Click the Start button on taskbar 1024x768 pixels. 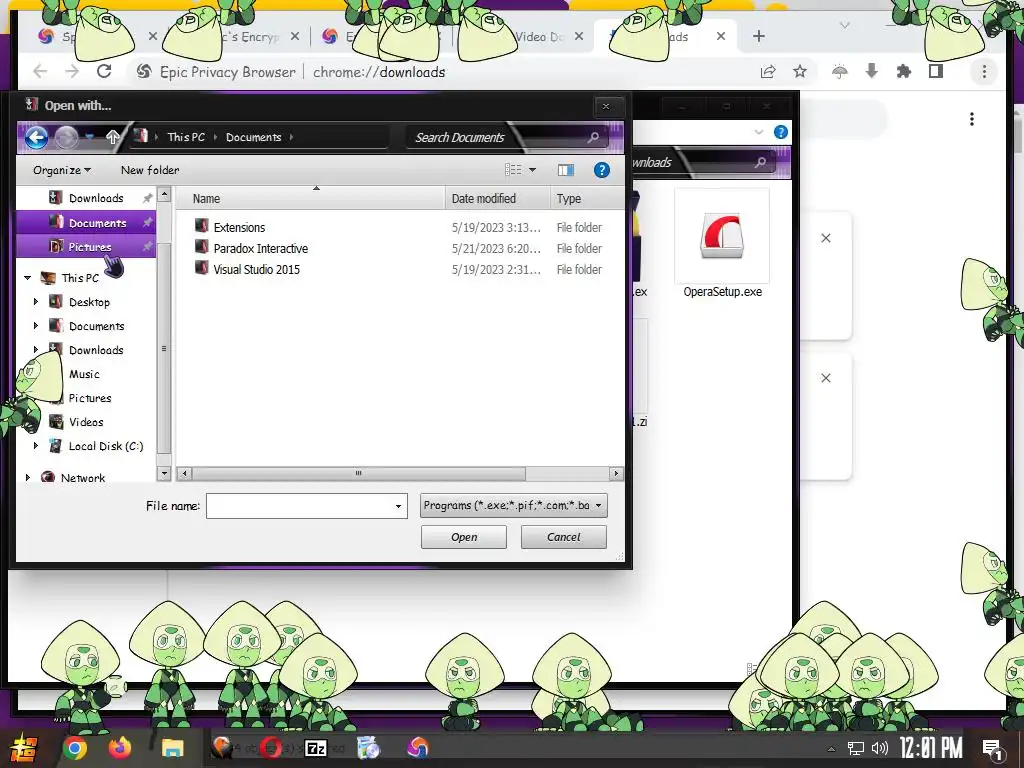coord(22,748)
